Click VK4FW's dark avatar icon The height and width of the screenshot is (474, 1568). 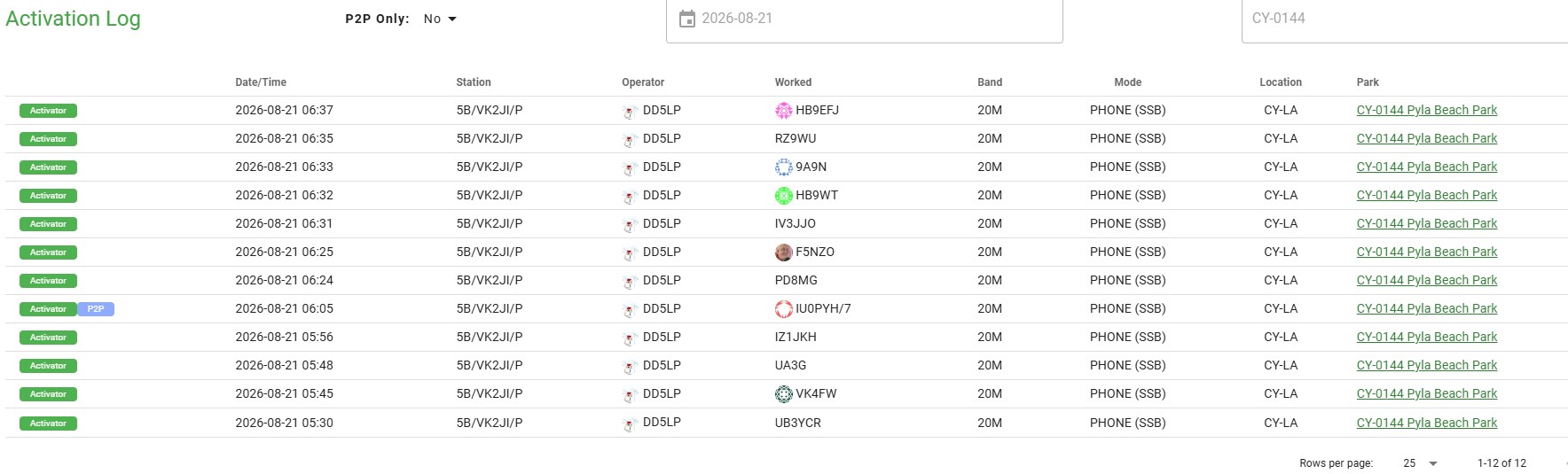[x=784, y=394]
